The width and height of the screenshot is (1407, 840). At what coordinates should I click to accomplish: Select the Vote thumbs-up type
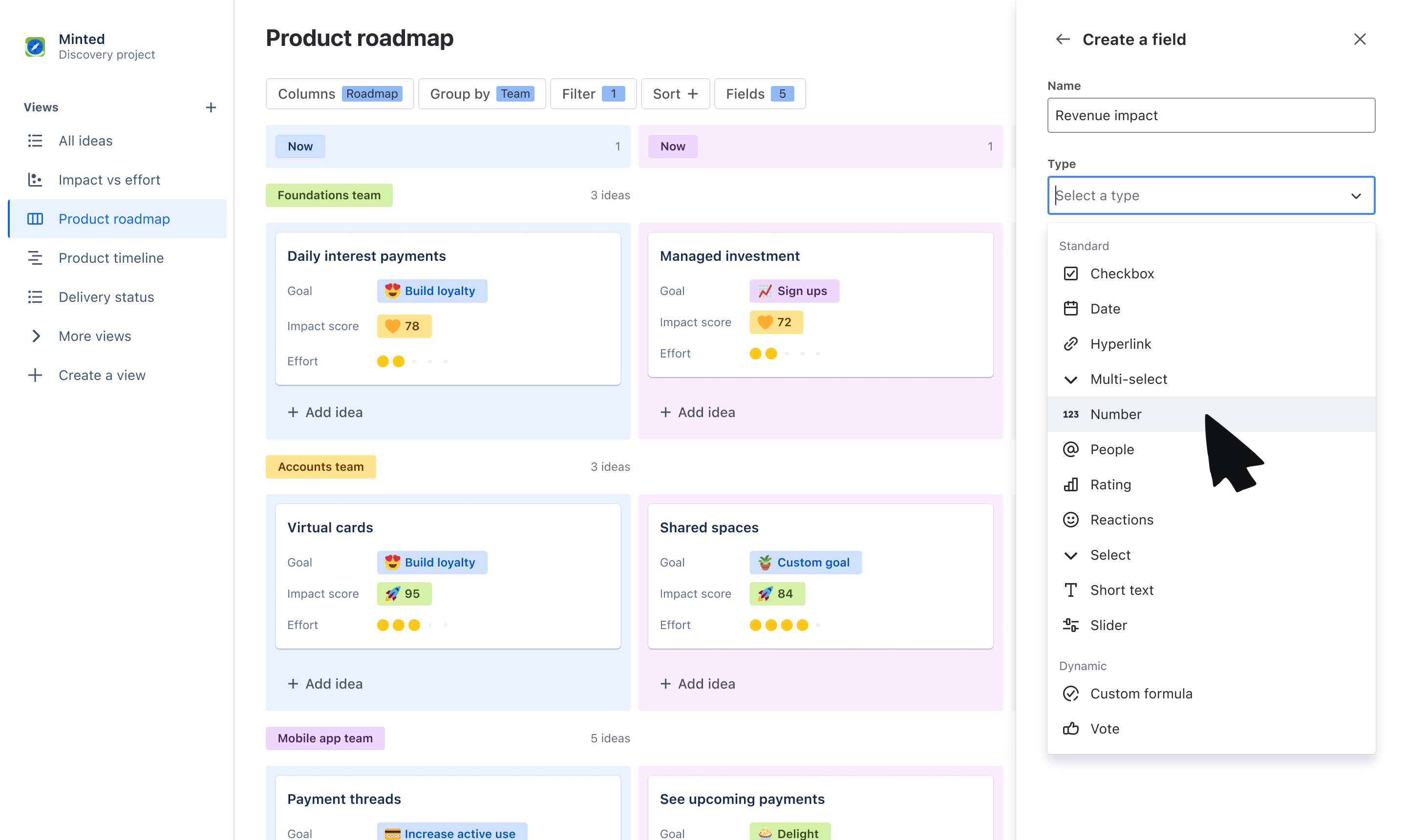click(x=1104, y=729)
